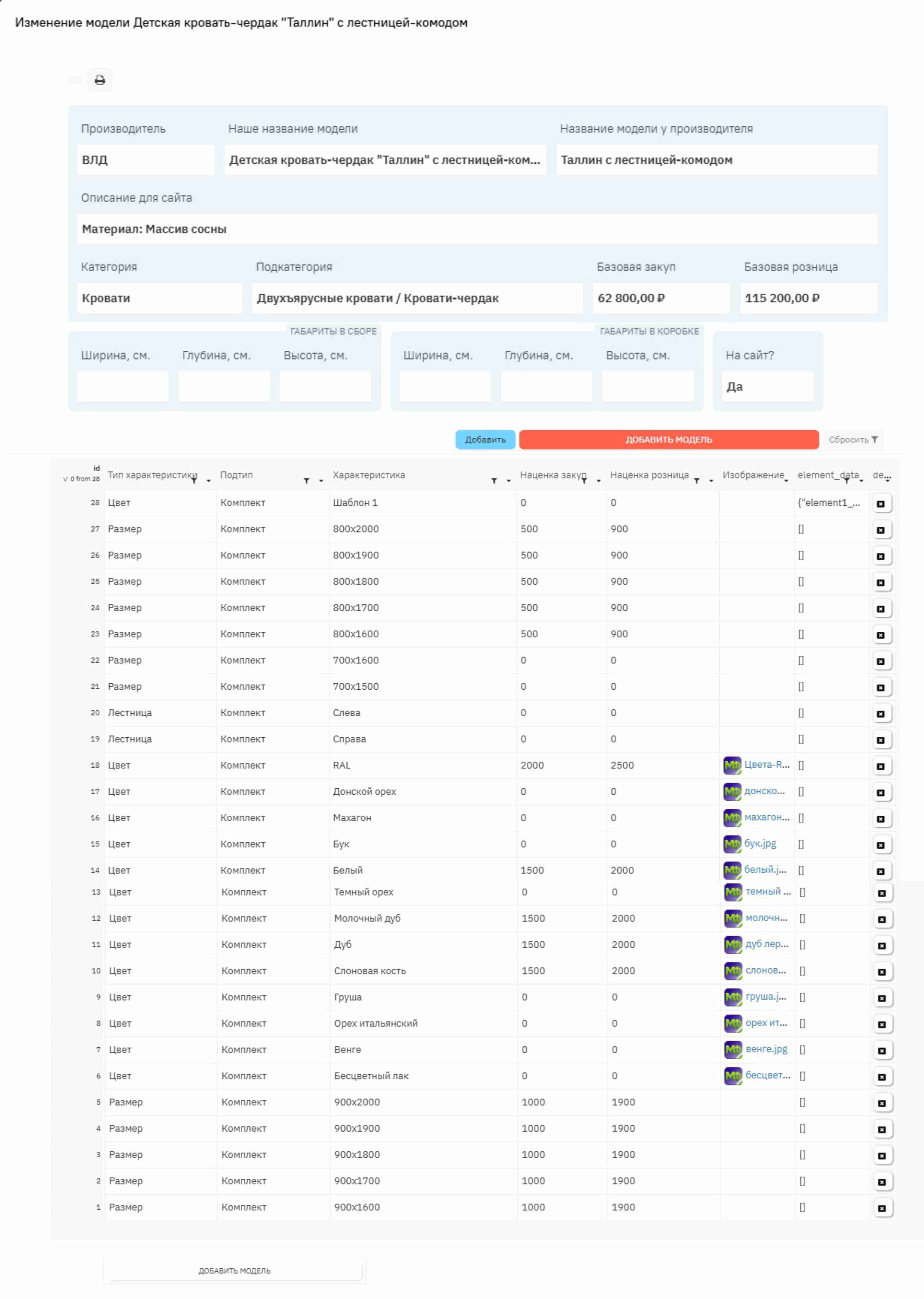
Task: Delete the 800x2000 size row
Action: click(880, 529)
